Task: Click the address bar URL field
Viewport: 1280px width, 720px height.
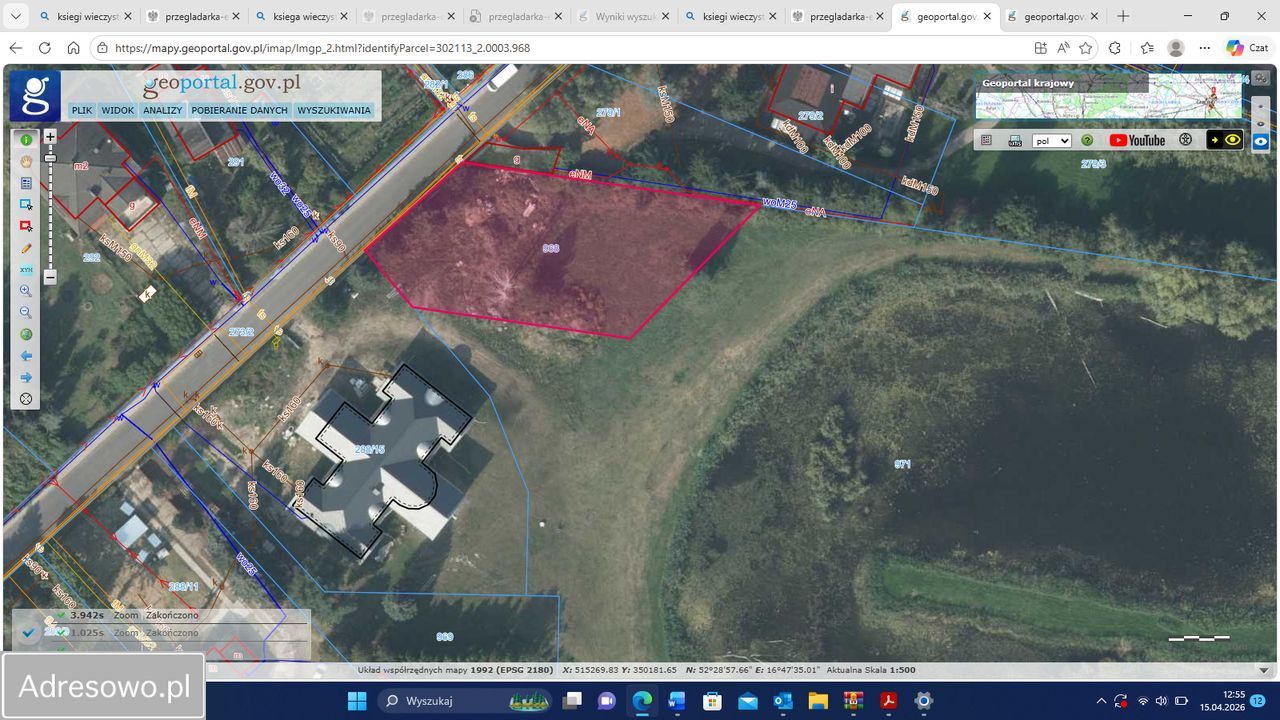Action: click(x=560, y=48)
